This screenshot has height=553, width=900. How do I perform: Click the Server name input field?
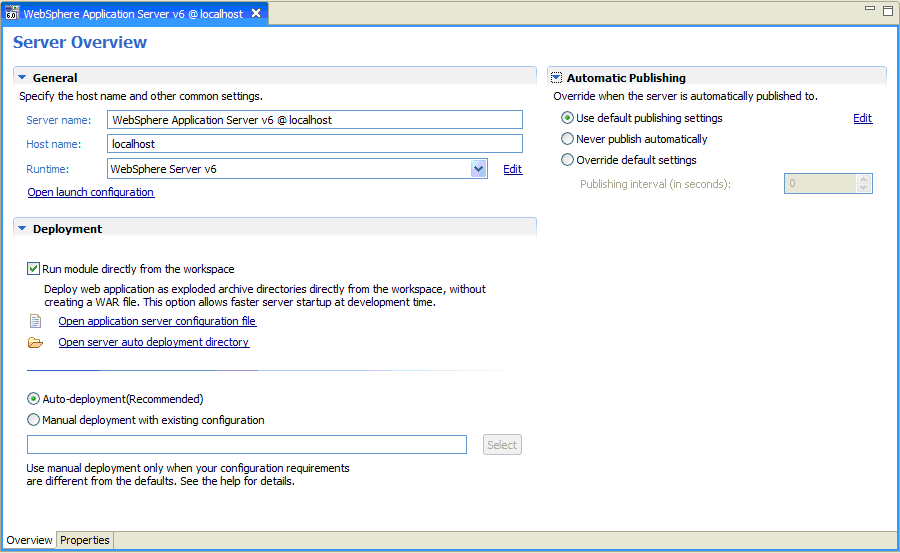[x=315, y=119]
